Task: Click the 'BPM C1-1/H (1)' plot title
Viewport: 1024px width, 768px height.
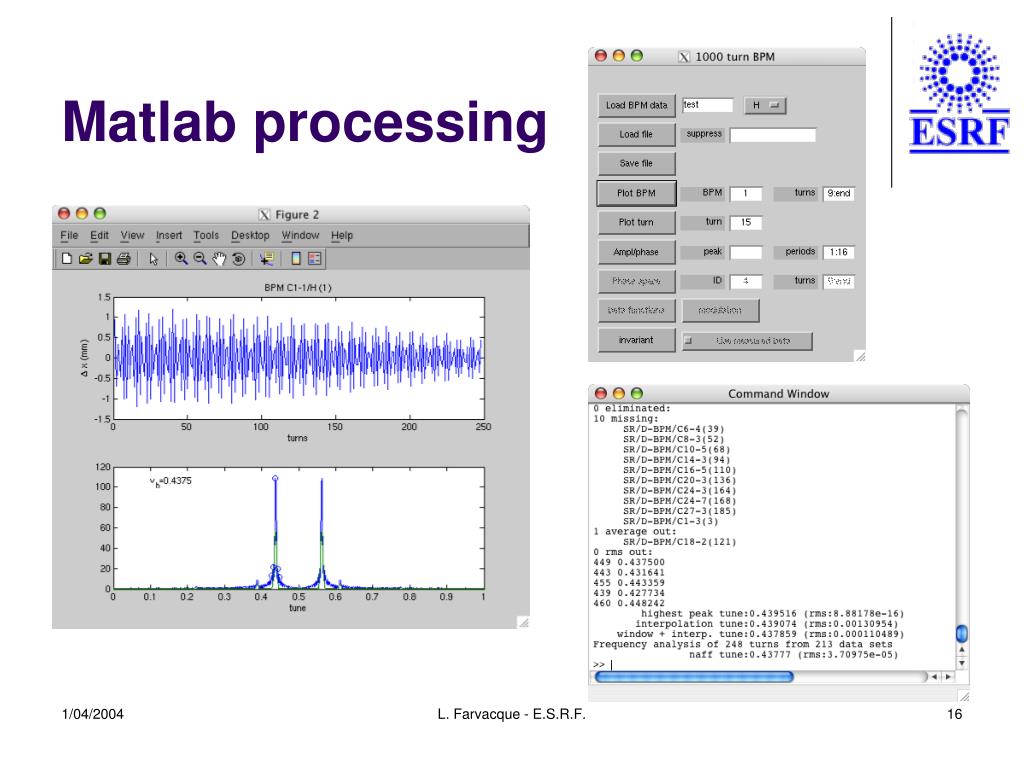Action: click(298, 288)
